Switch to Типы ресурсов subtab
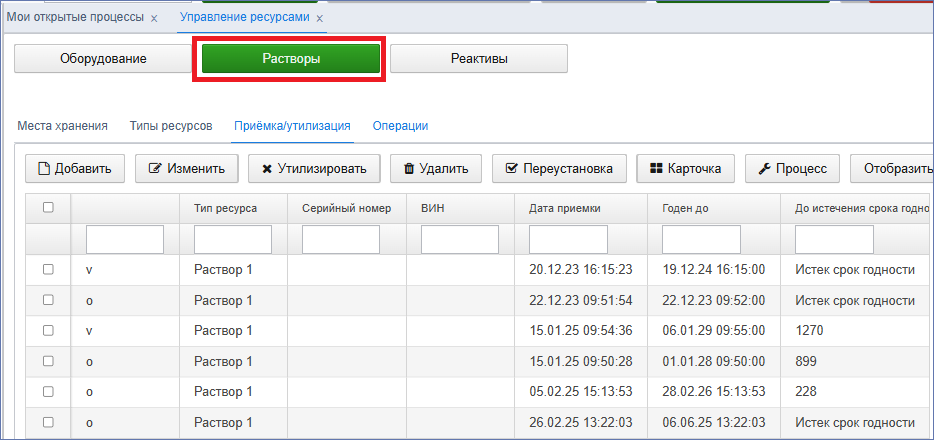This screenshot has height=440, width=934. coord(171,126)
